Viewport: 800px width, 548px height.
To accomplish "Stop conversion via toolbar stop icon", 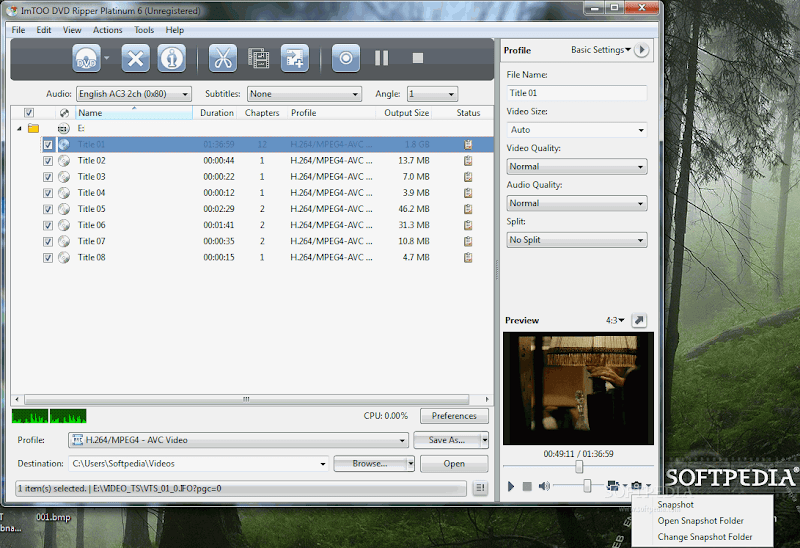I will click(418, 58).
